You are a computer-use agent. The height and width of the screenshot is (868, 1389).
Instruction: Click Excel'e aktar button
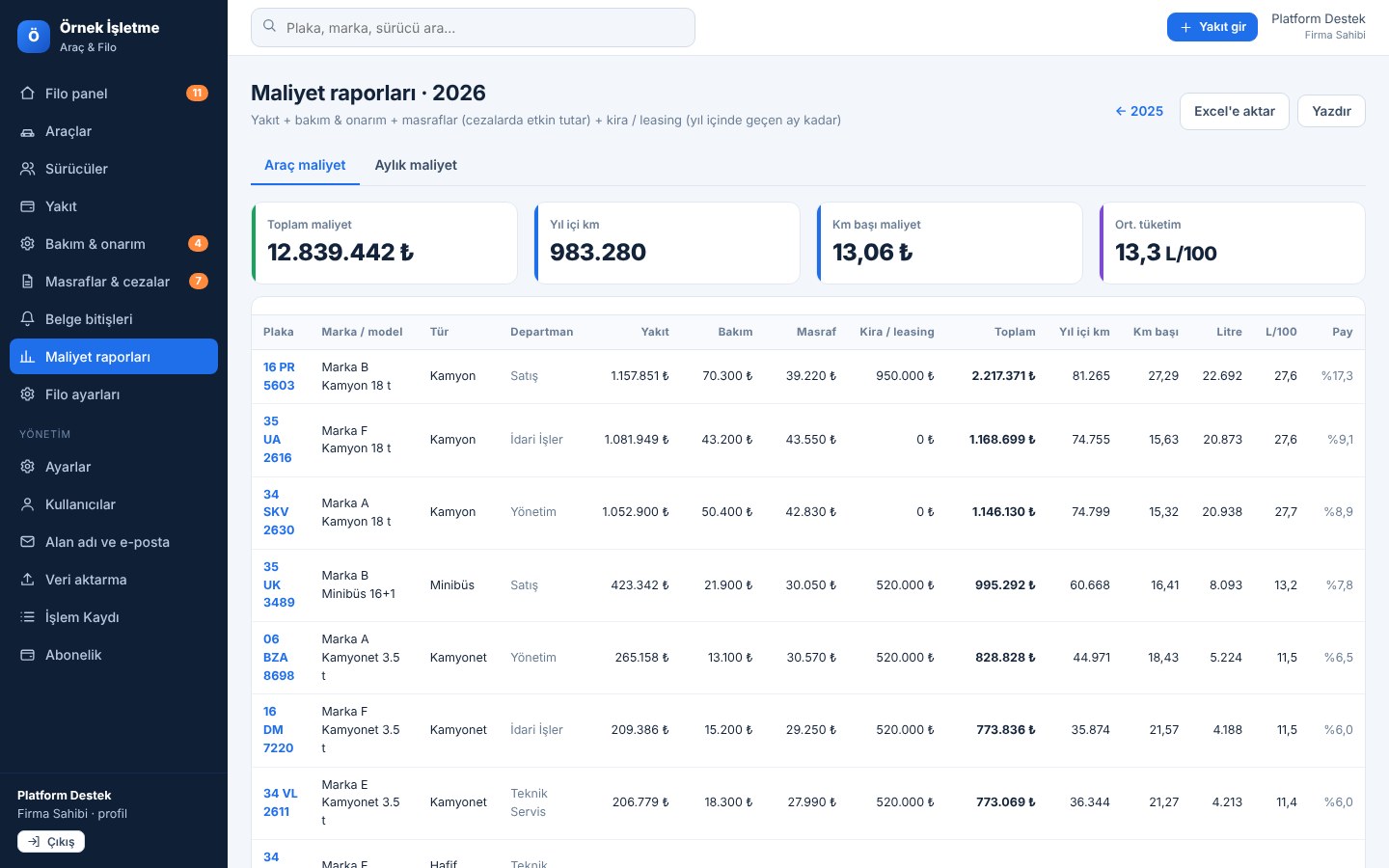[1235, 112]
